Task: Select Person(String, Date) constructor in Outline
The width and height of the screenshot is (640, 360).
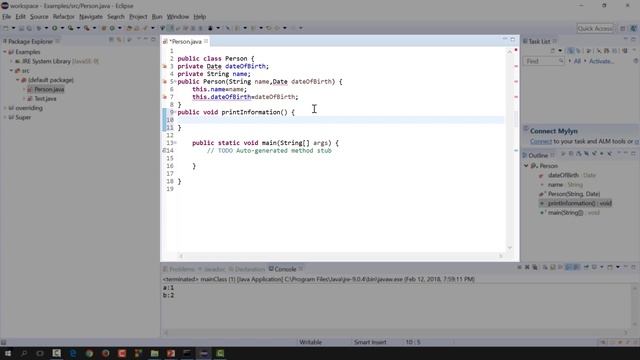Action: click(x=573, y=194)
